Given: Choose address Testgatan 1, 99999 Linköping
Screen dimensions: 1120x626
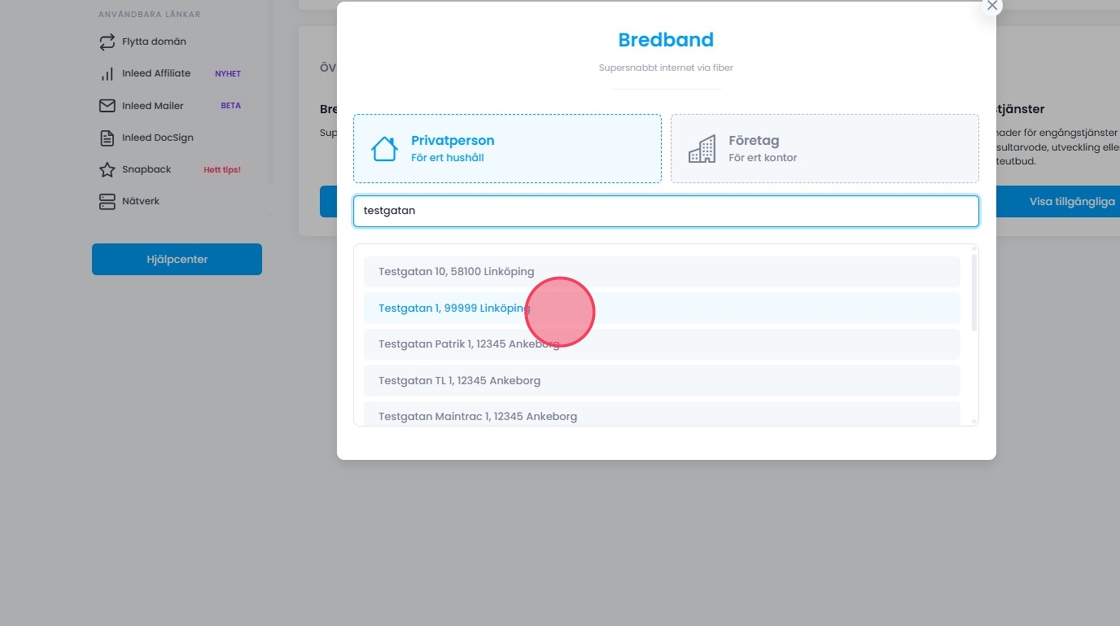Looking at the screenshot, I should pos(454,308).
